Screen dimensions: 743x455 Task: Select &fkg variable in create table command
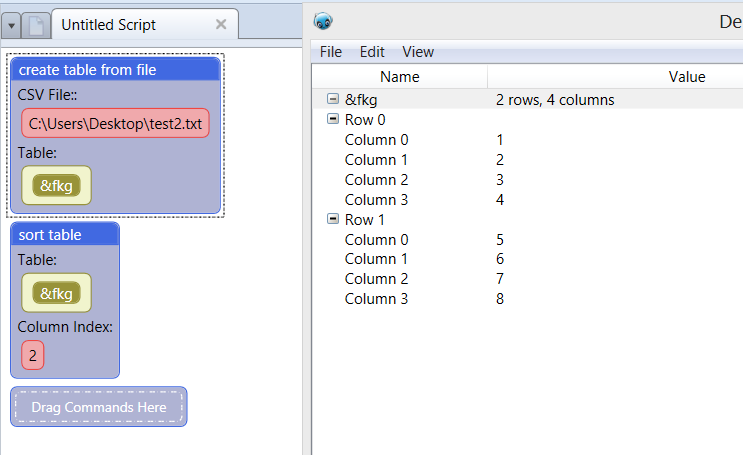56,185
